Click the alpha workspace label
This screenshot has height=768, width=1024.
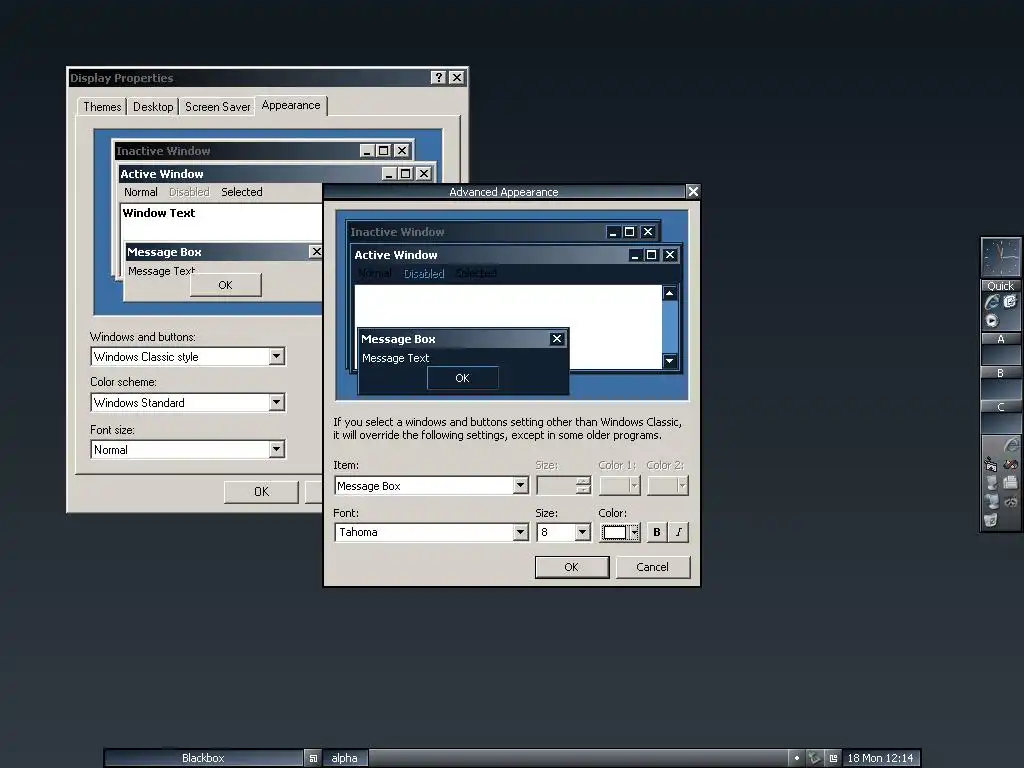pyautogui.click(x=344, y=758)
